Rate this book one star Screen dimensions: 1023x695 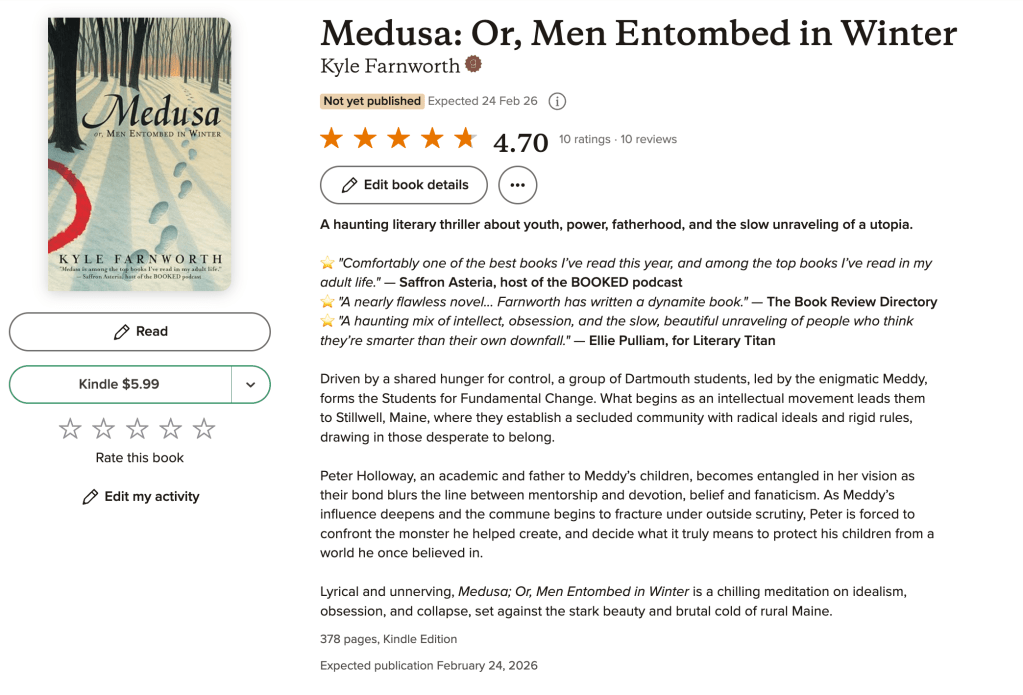pyautogui.click(x=70, y=429)
